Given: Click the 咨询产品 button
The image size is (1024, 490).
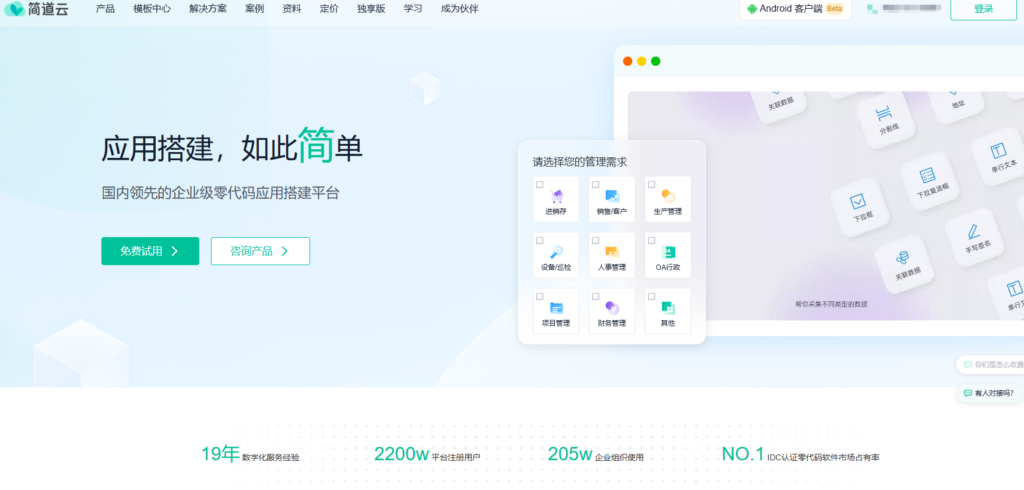Looking at the screenshot, I should pyautogui.click(x=260, y=251).
